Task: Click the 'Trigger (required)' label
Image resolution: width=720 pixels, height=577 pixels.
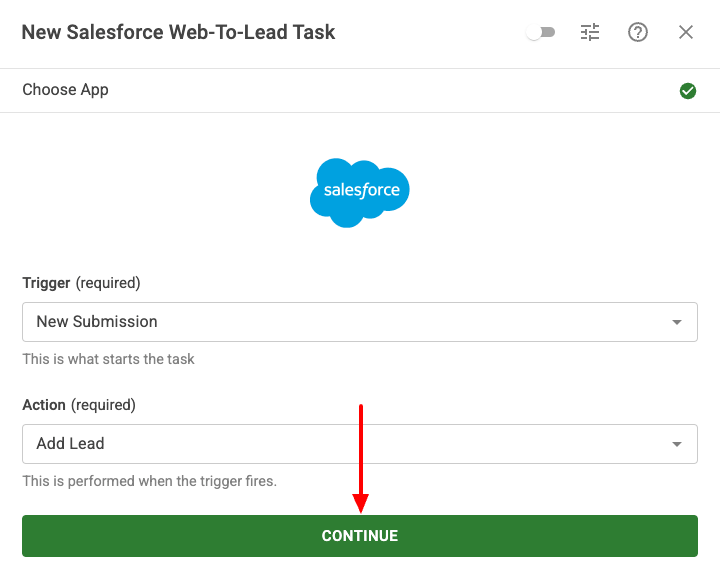Action: point(81,283)
